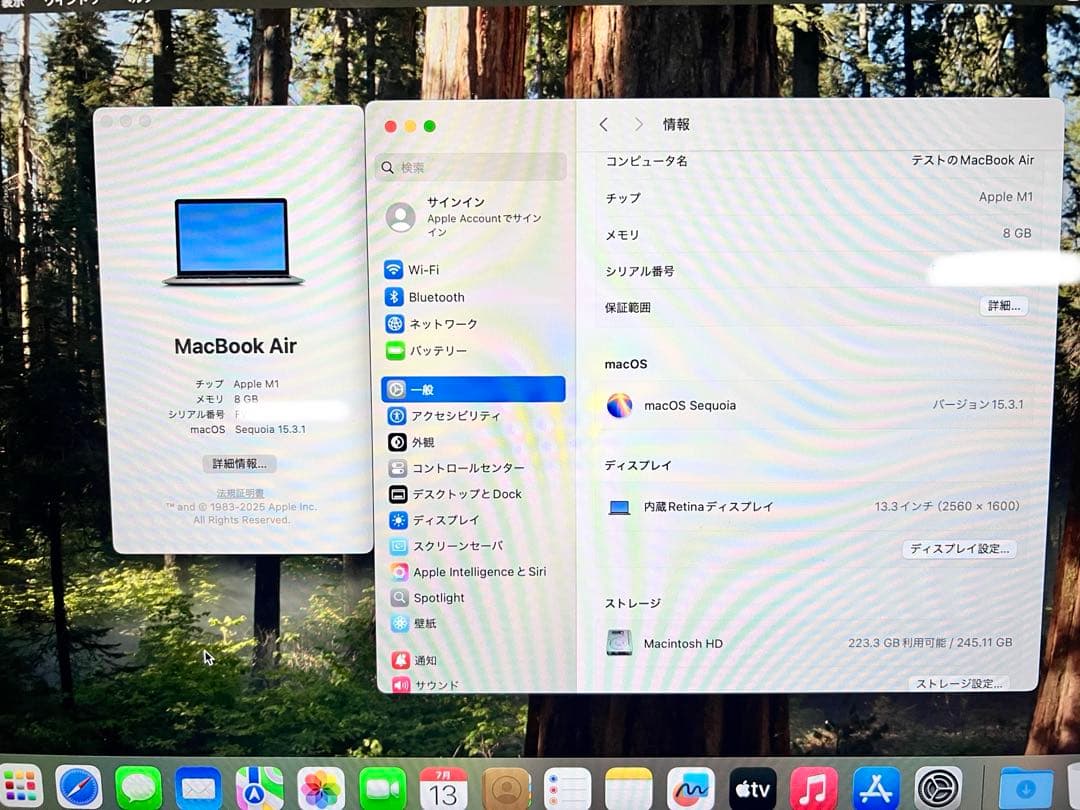Click the ストレージ設定... button
The height and width of the screenshot is (810, 1080).
pyautogui.click(x=958, y=683)
